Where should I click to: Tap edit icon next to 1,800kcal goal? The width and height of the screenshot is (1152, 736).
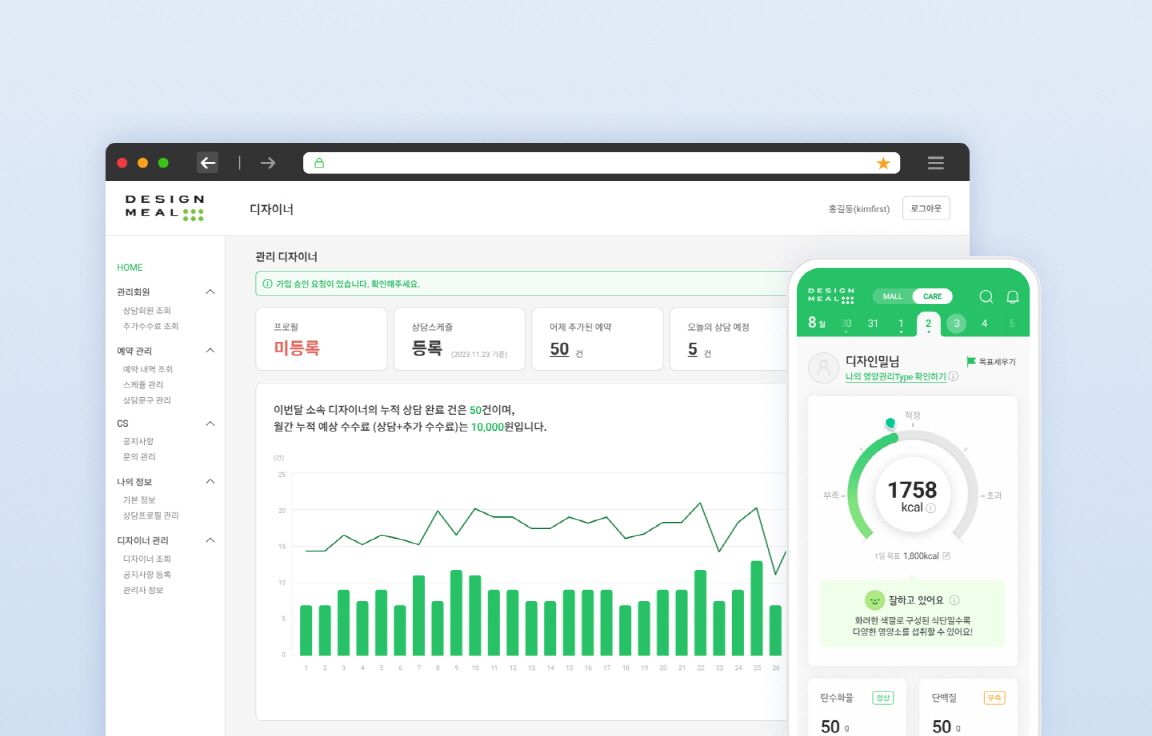coord(946,556)
